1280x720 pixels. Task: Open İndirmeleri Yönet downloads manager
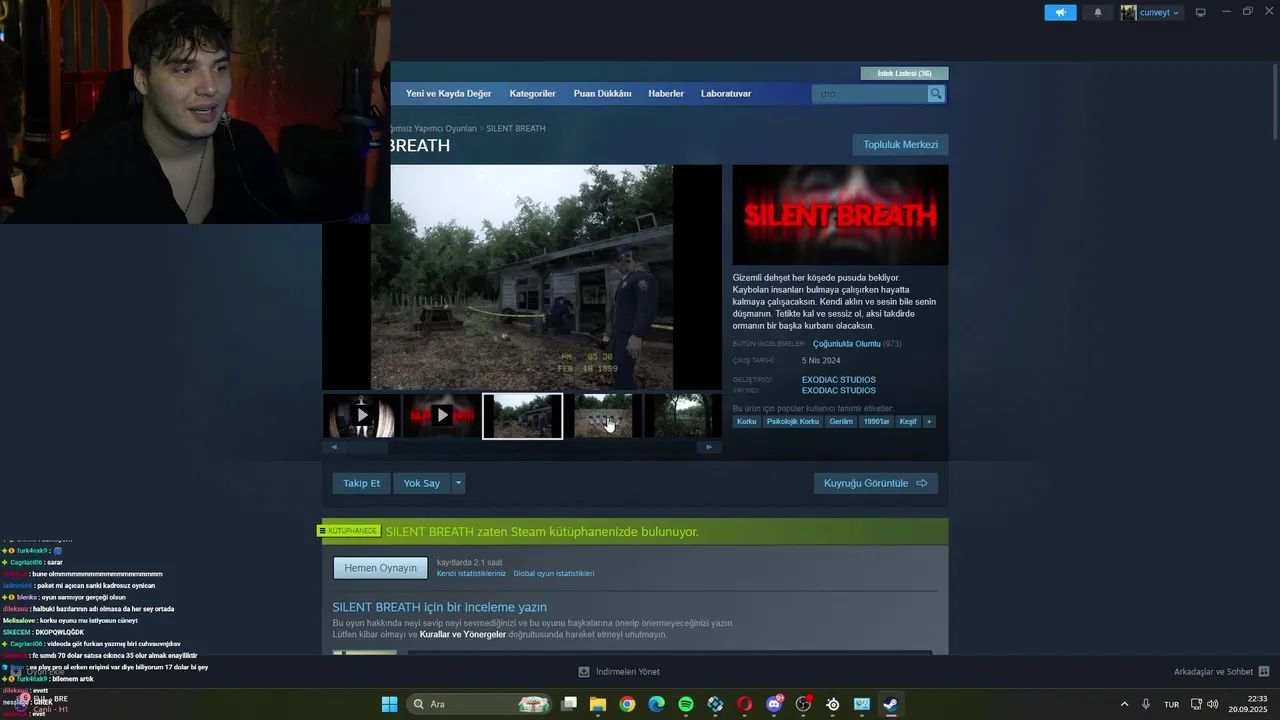click(619, 672)
